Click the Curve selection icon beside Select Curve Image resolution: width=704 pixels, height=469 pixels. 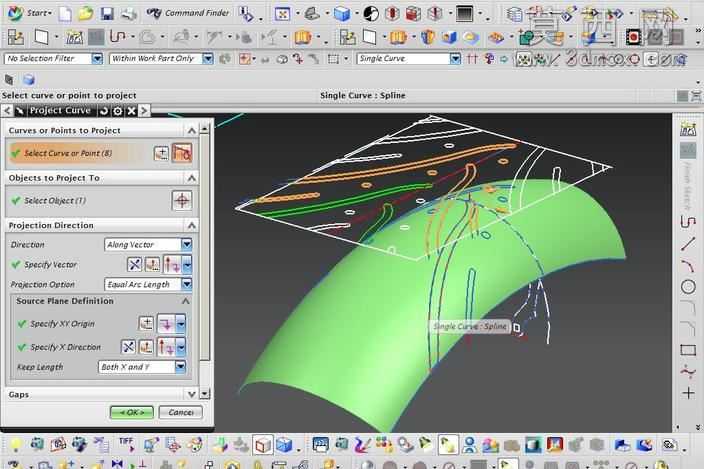(x=182, y=153)
